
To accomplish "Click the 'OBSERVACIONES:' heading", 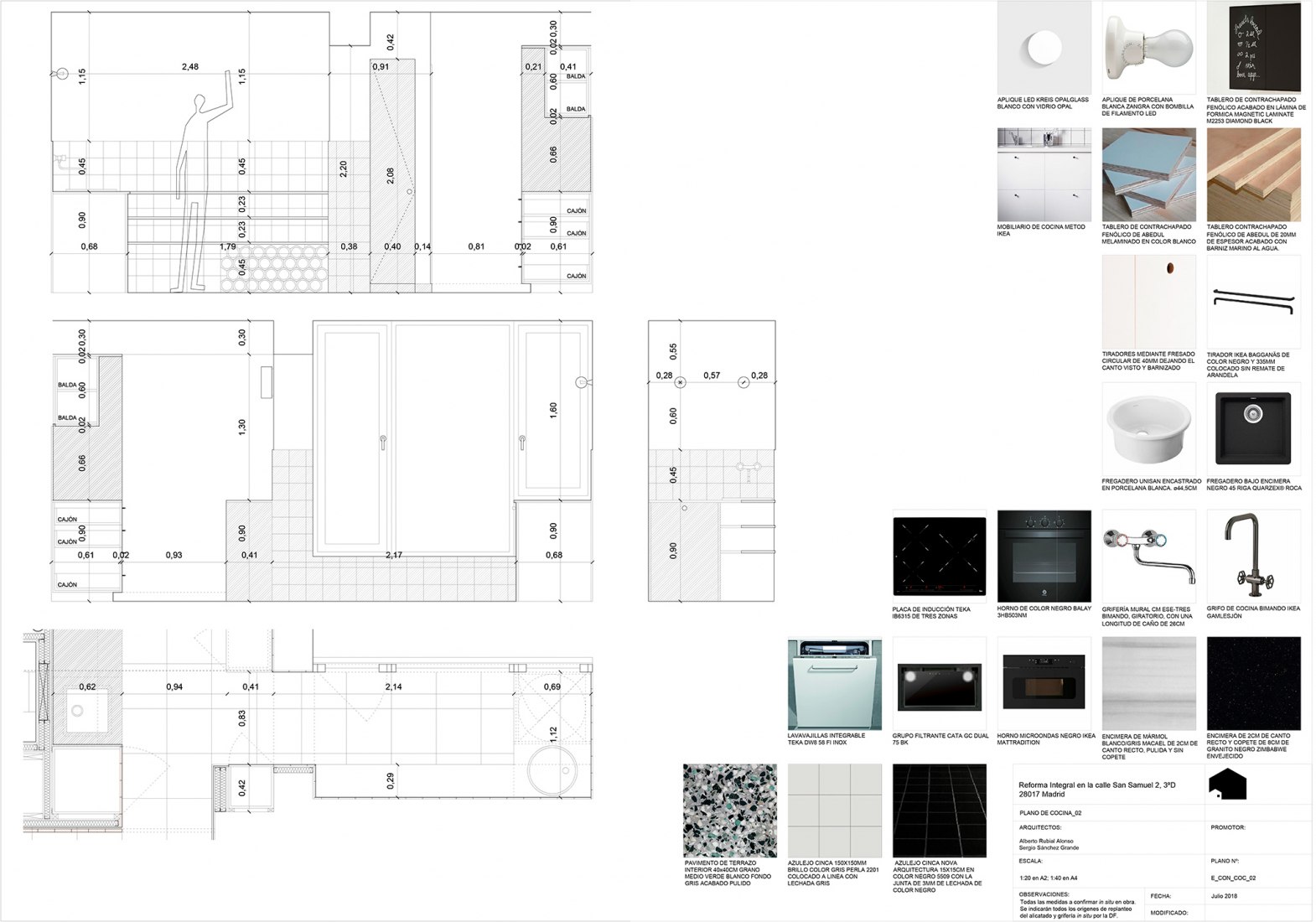I will [x=1044, y=894].
